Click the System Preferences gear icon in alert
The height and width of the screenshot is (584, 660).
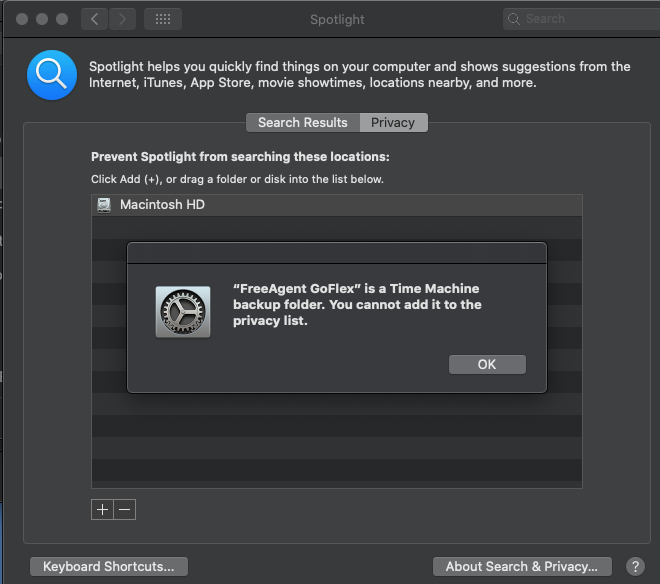pos(183,312)
